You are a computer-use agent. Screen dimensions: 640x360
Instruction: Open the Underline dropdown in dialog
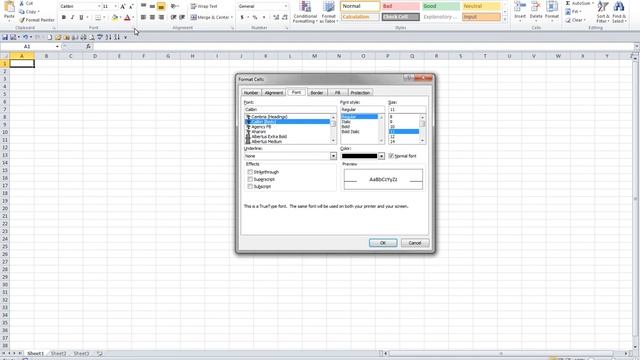pyautogui.click(x=333, y=156)
